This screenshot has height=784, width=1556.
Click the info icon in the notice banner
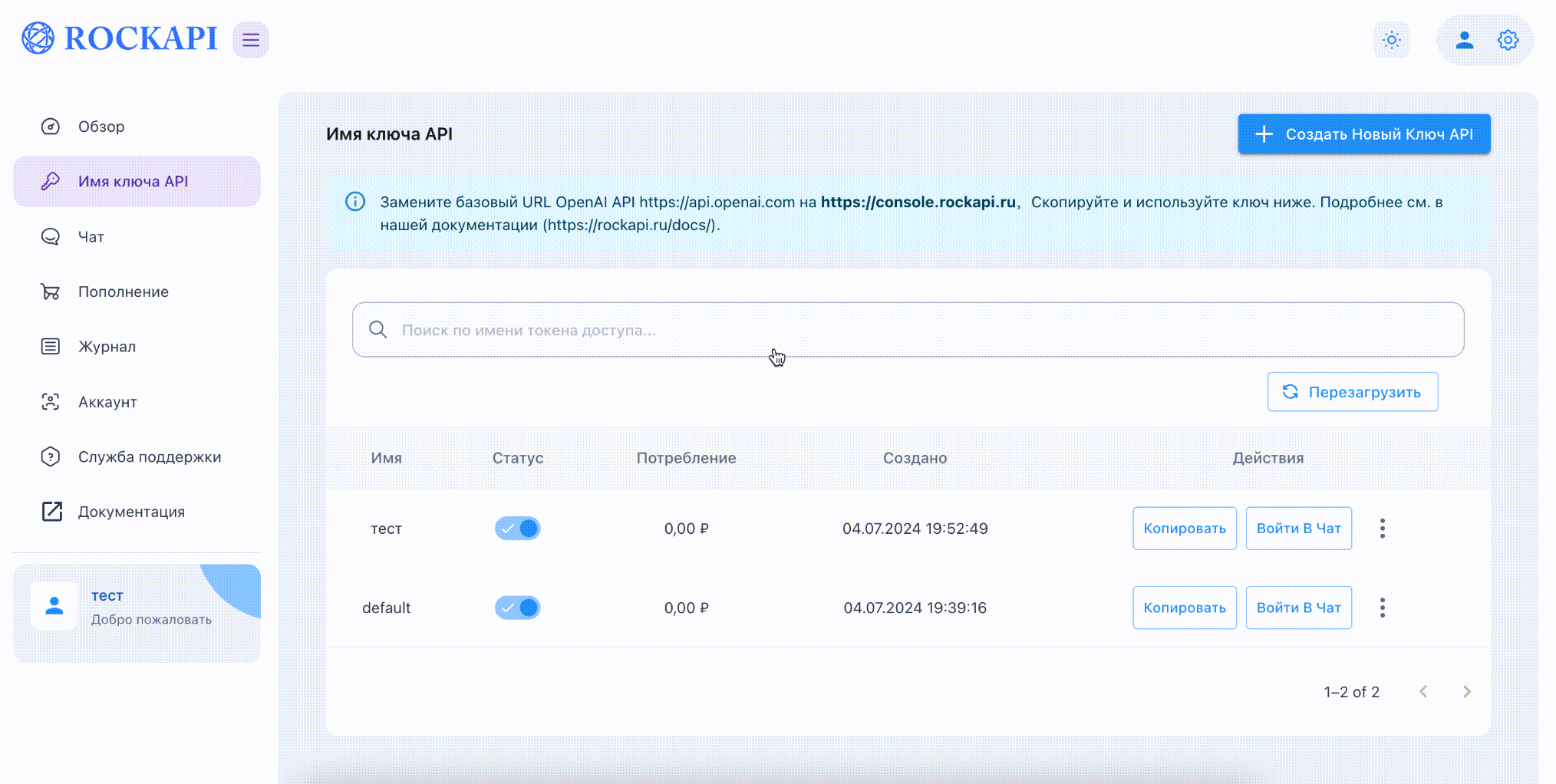point(355,202)
